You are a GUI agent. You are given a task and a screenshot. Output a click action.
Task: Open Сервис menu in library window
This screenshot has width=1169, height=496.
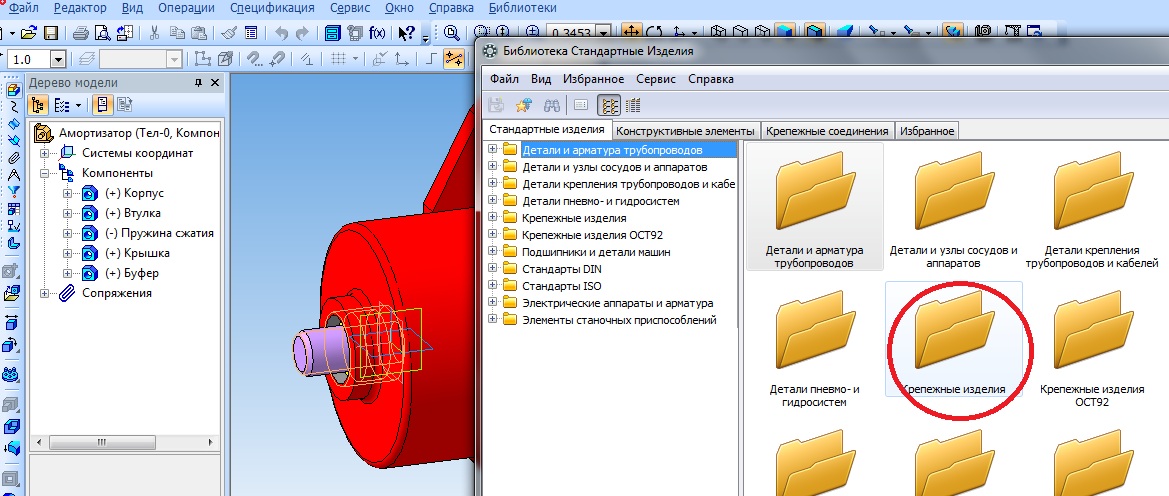click(x=656, y=79)
